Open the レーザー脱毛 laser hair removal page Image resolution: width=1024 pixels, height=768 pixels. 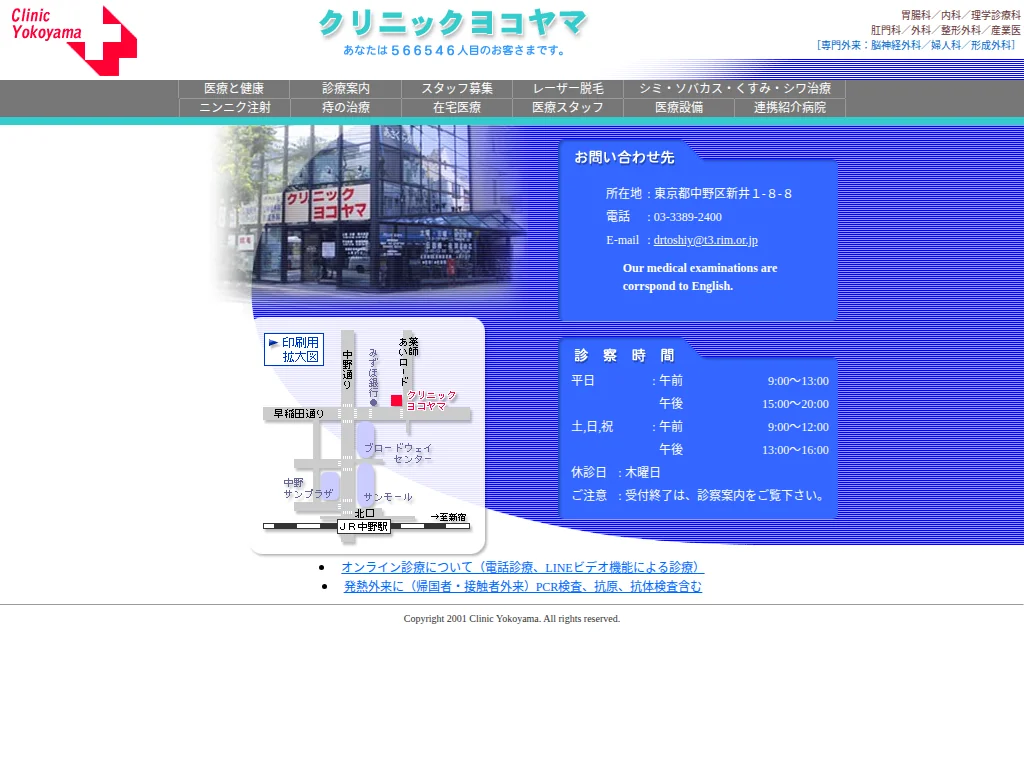[566, 88]
